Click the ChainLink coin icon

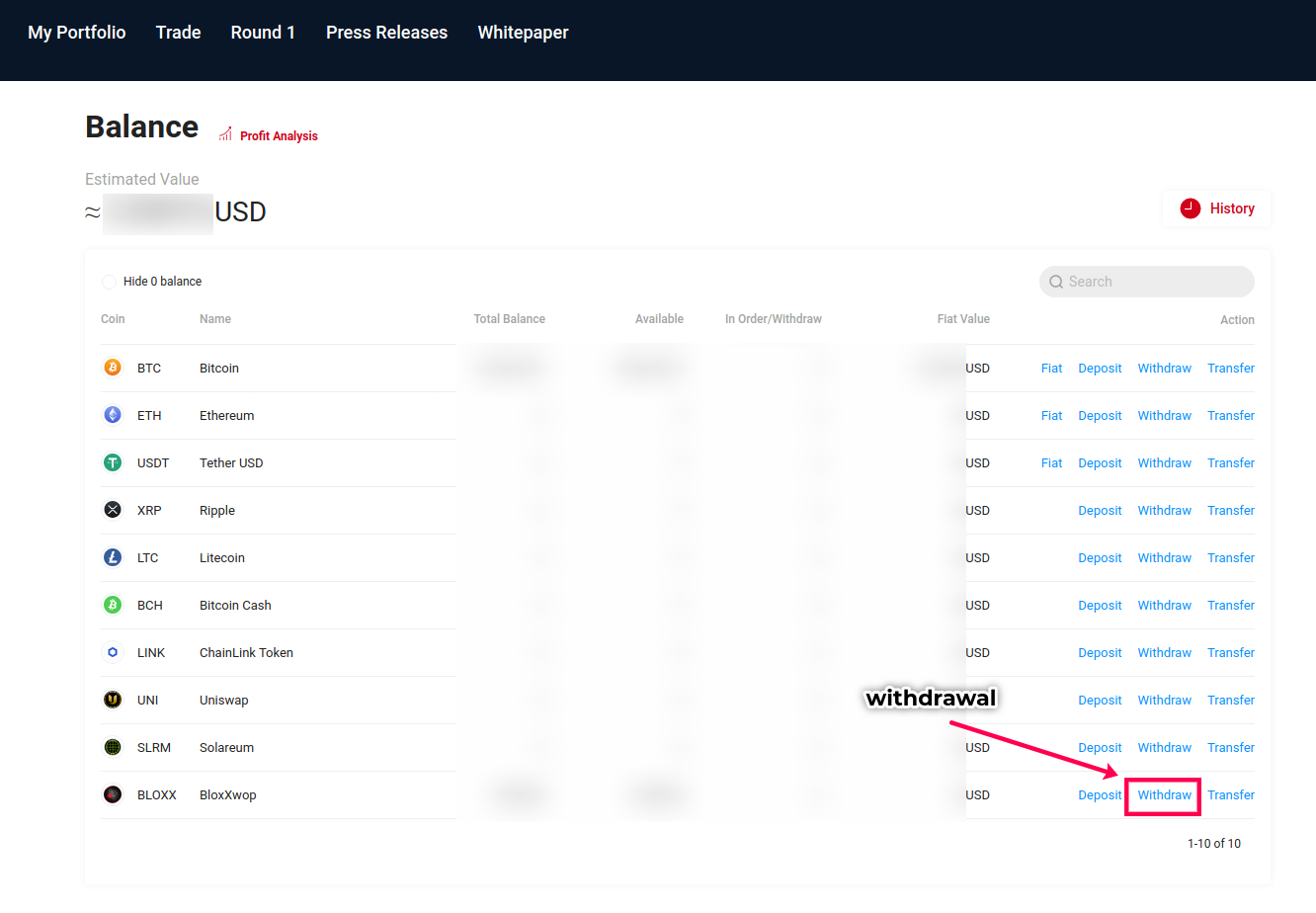pos(113,652)
